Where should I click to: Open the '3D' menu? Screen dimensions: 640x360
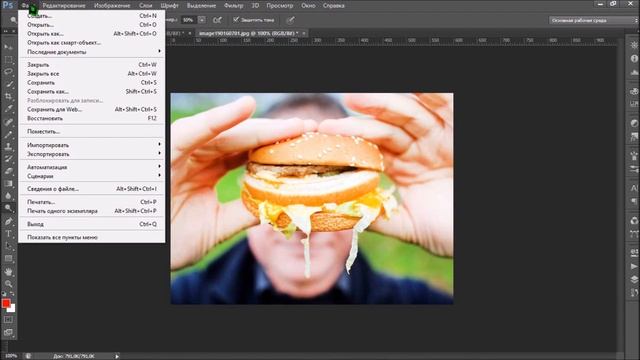point(255,6)
